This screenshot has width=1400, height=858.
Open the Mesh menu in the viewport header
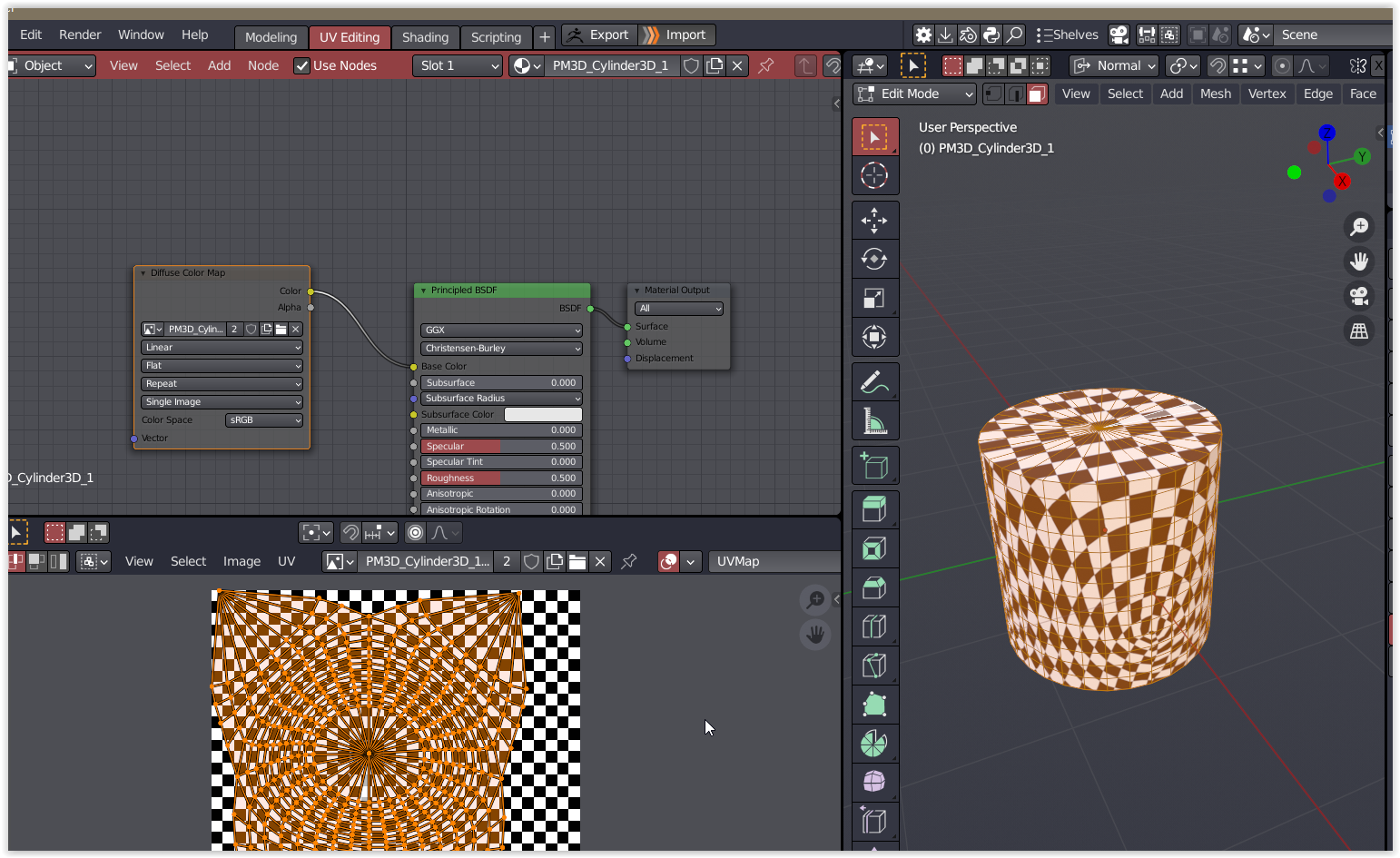point(1216,94)
